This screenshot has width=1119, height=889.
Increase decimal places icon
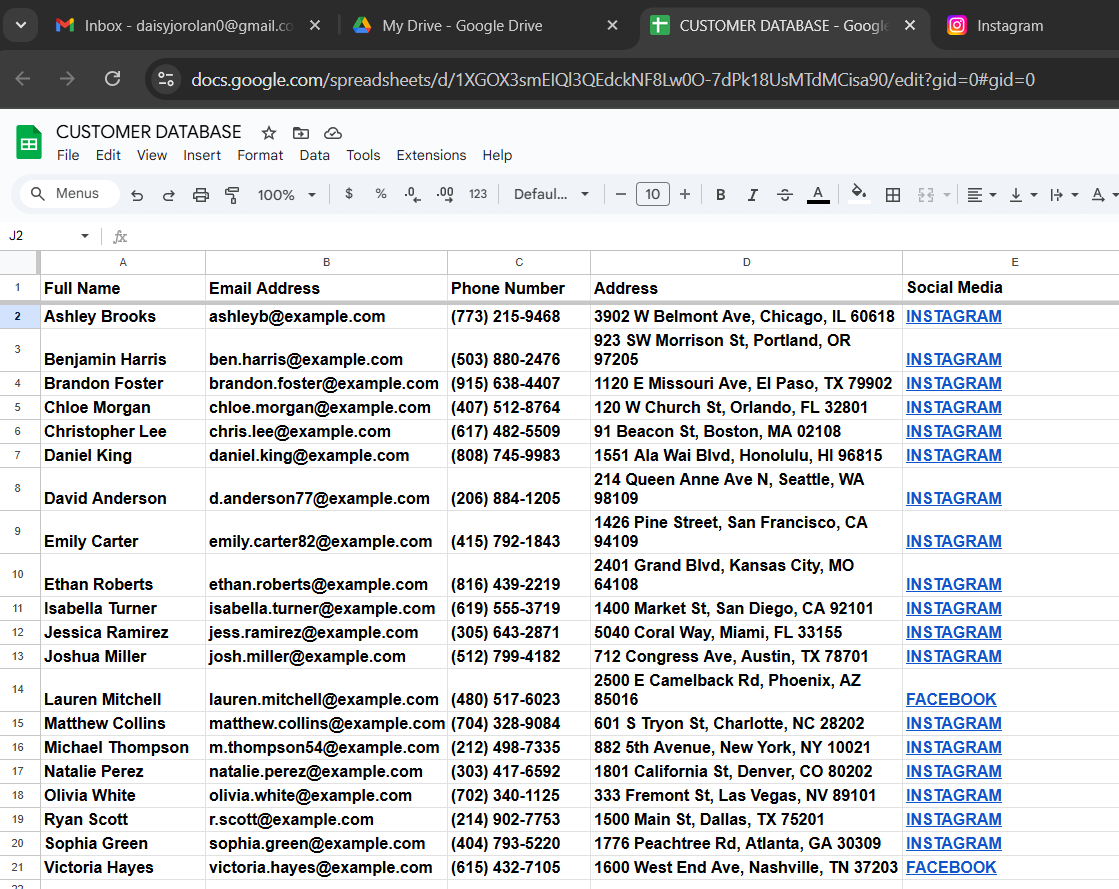tap(445, 194)
